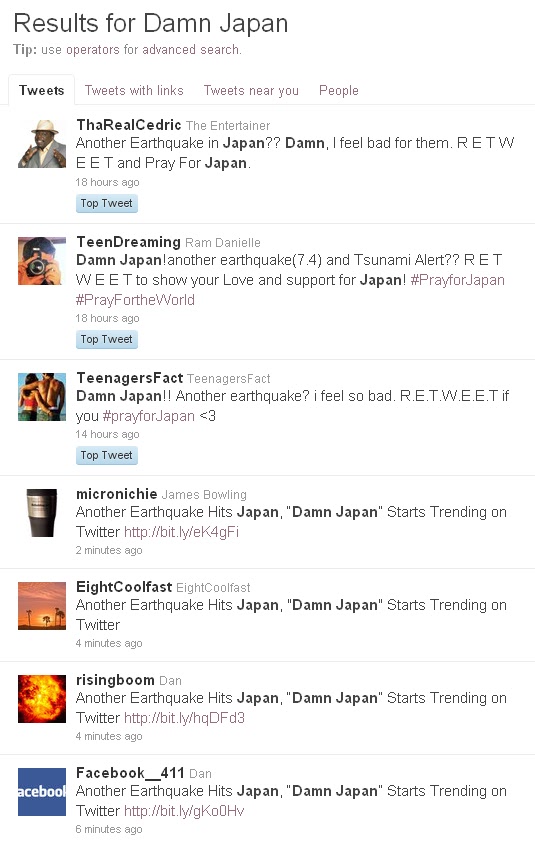Open the bit.ly/eK4gFi link

click(x=181, y=532)
